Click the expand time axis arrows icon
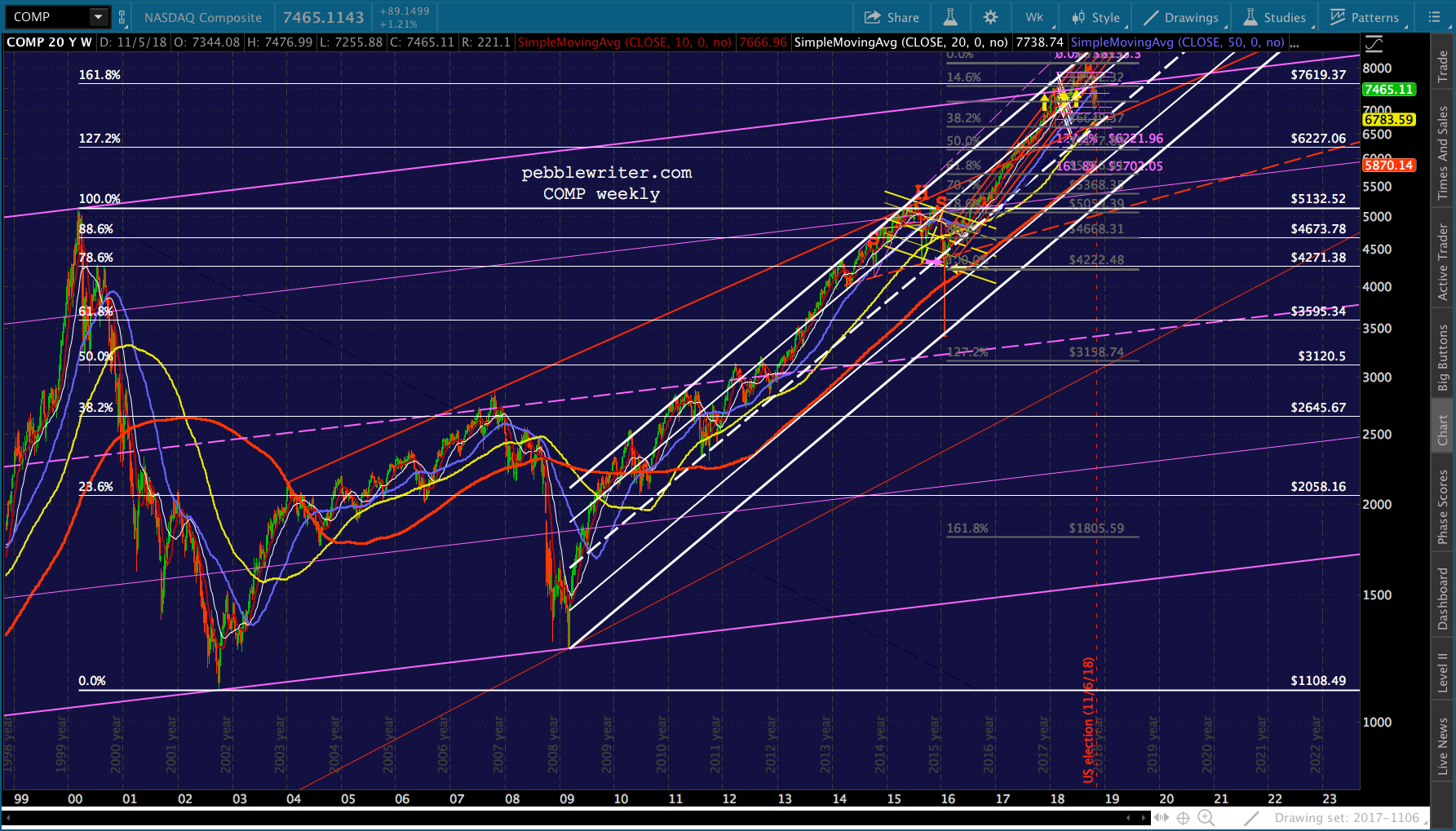 (x=1162, y=818)
